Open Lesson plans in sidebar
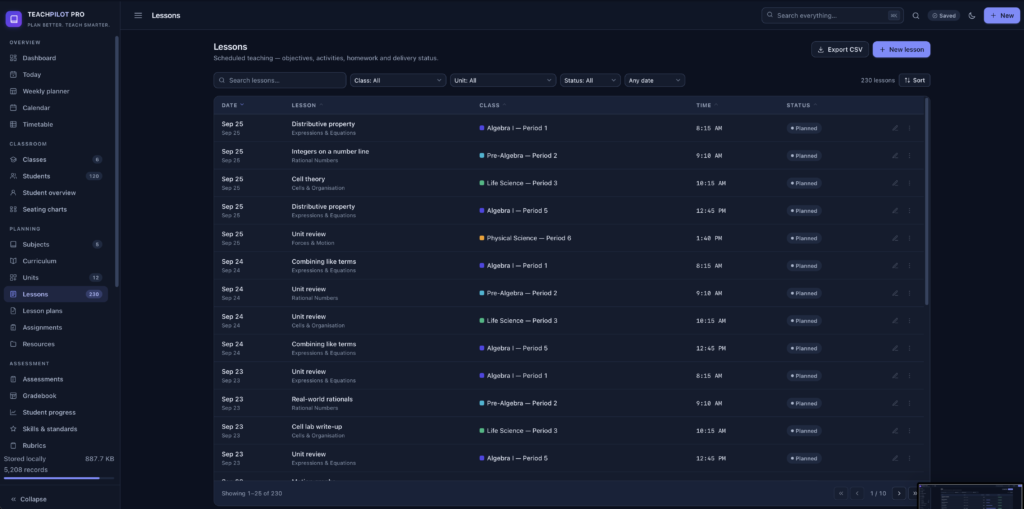 click(x=56, y=311)
